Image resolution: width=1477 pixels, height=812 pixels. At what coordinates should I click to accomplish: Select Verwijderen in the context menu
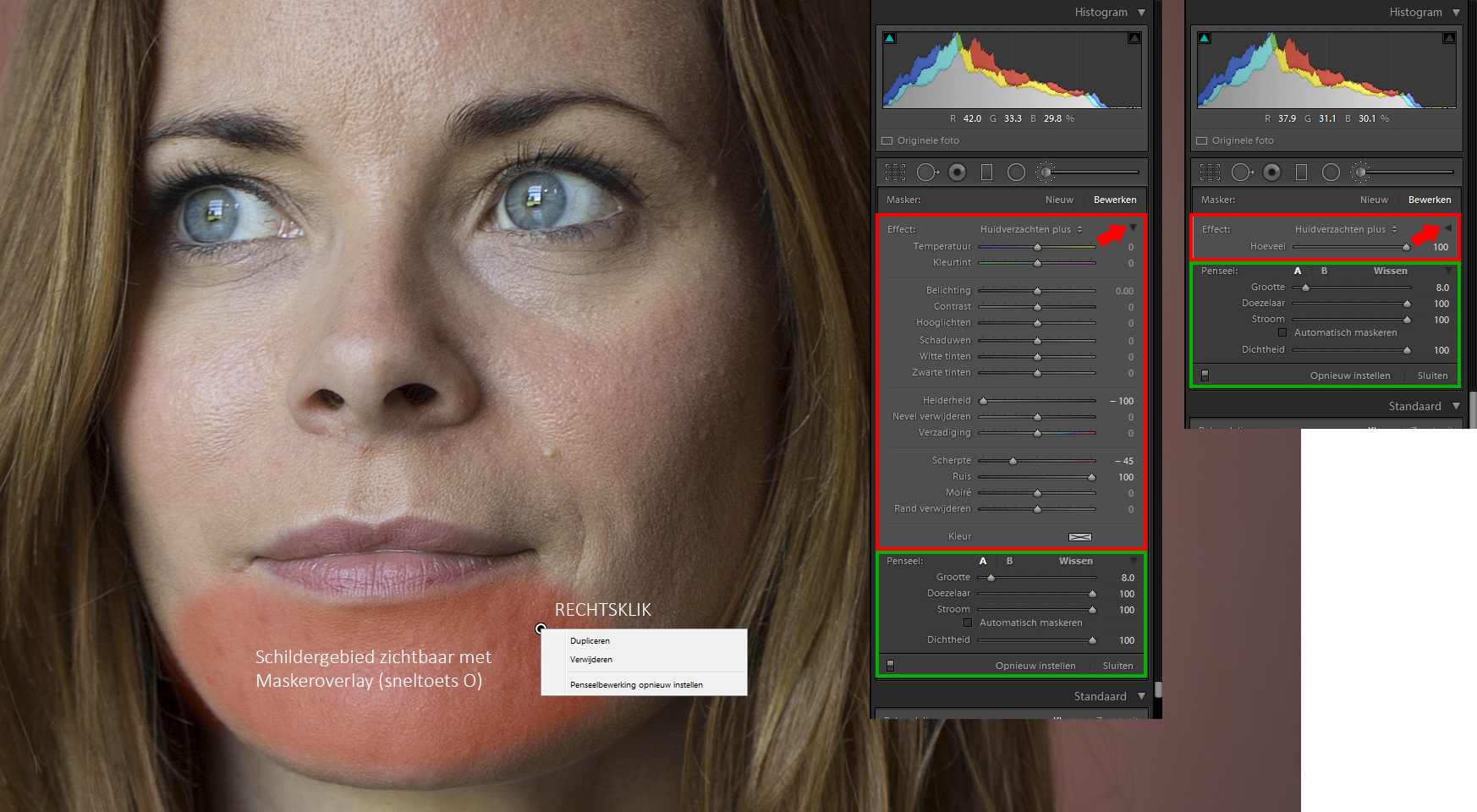[x=591, y=660]
